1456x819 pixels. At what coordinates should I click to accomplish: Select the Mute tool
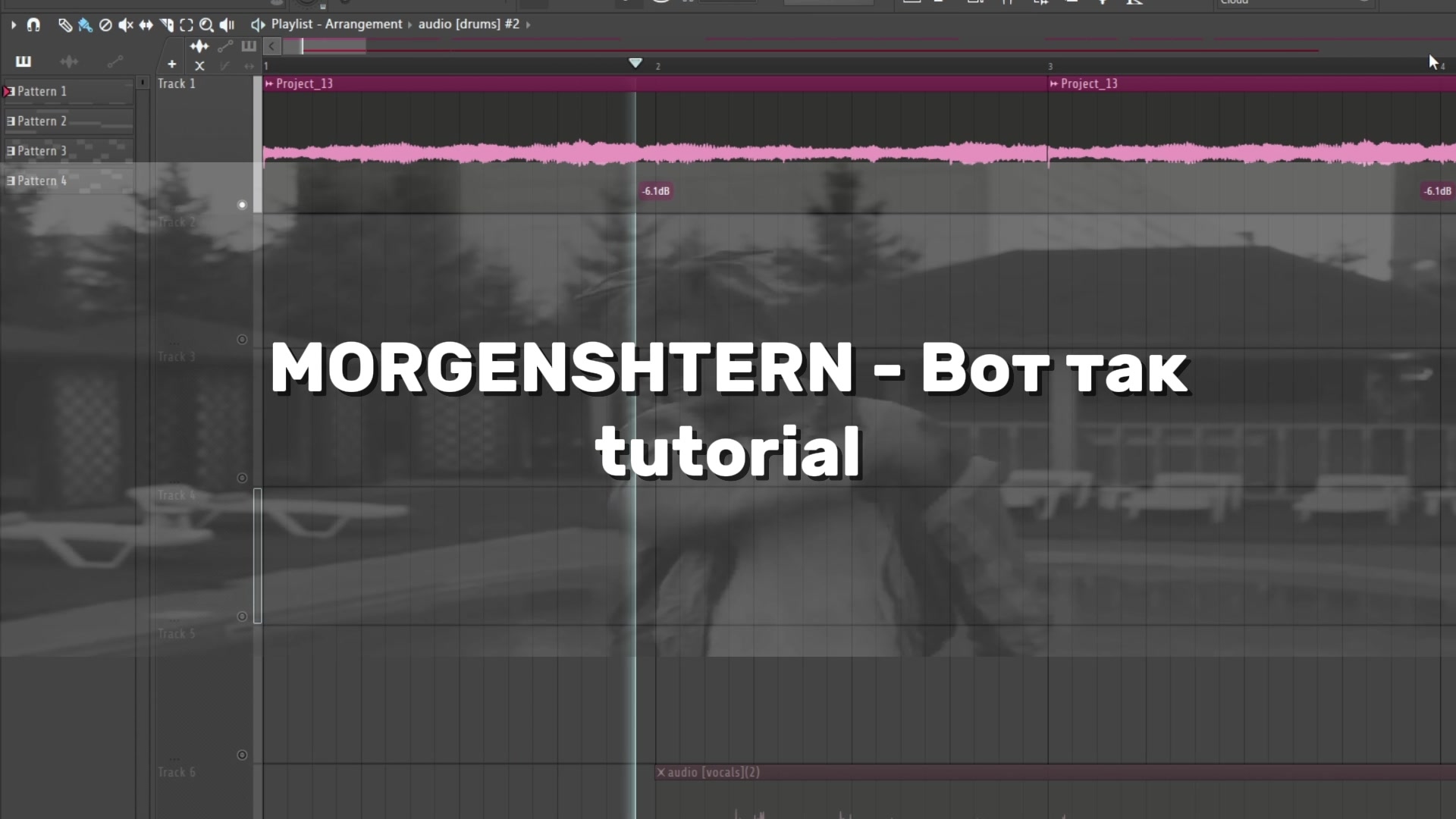(x=126, y=25)
